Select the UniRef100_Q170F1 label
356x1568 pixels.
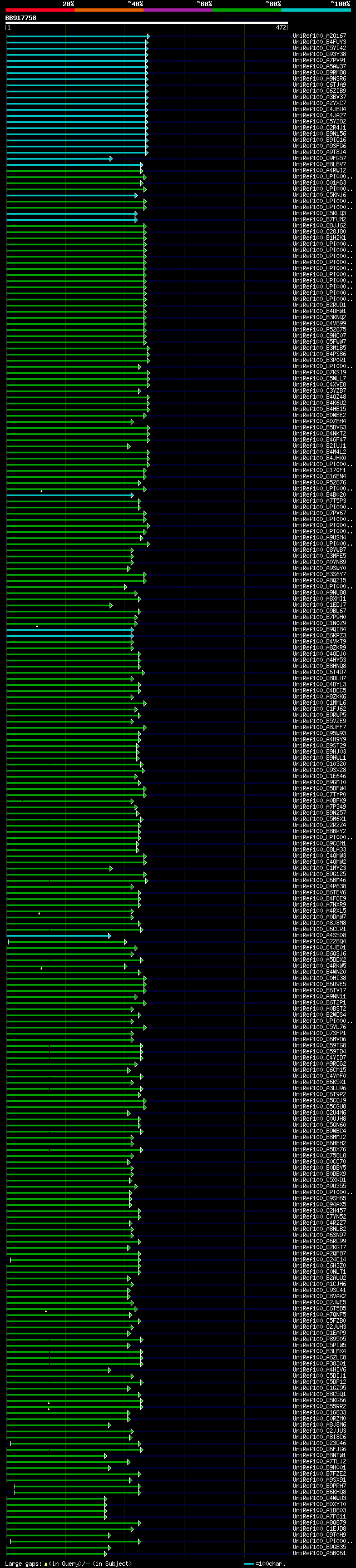click(319, 470)
